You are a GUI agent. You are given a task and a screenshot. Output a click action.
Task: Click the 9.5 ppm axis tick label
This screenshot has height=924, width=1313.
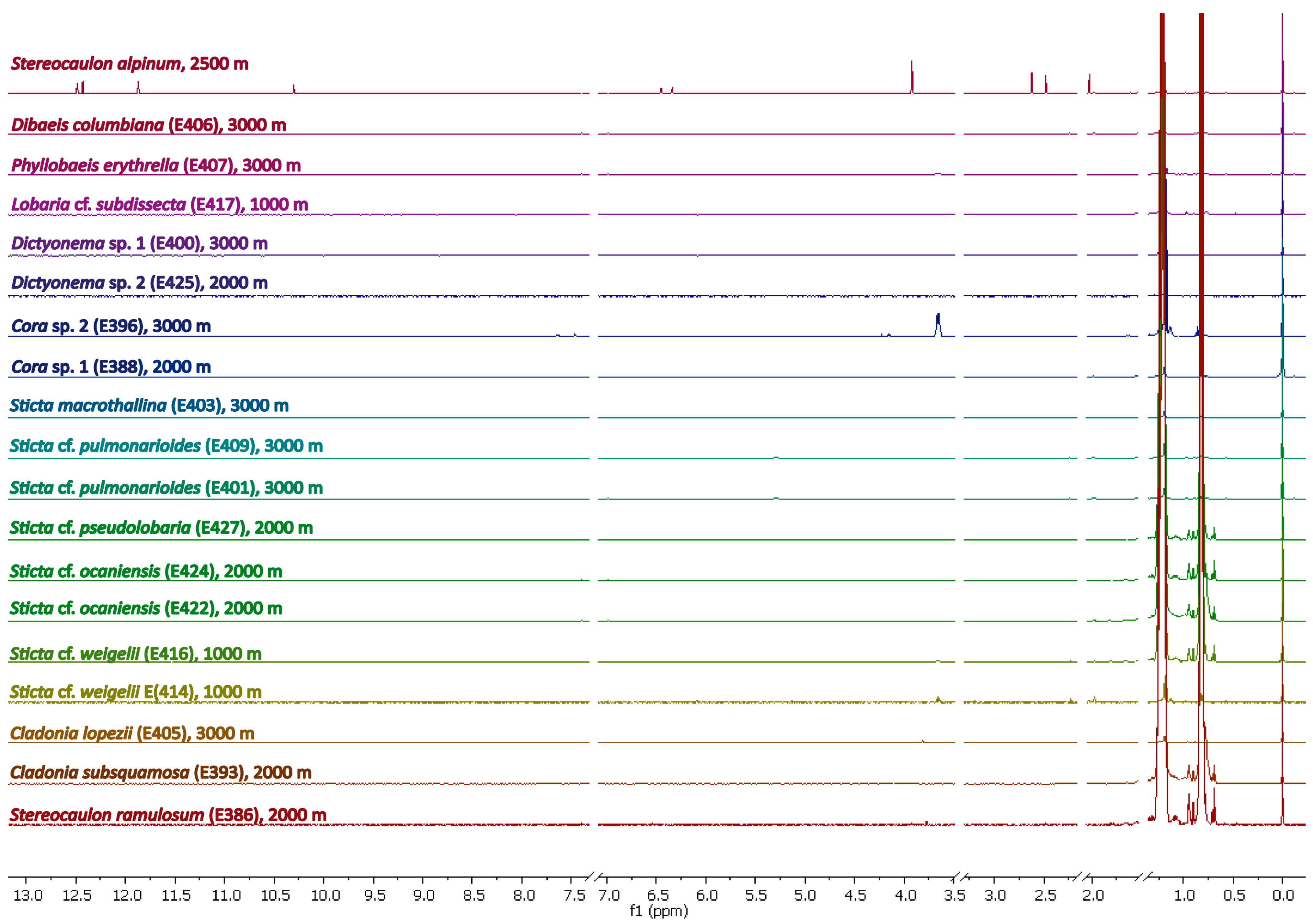(x=375, y=895)
